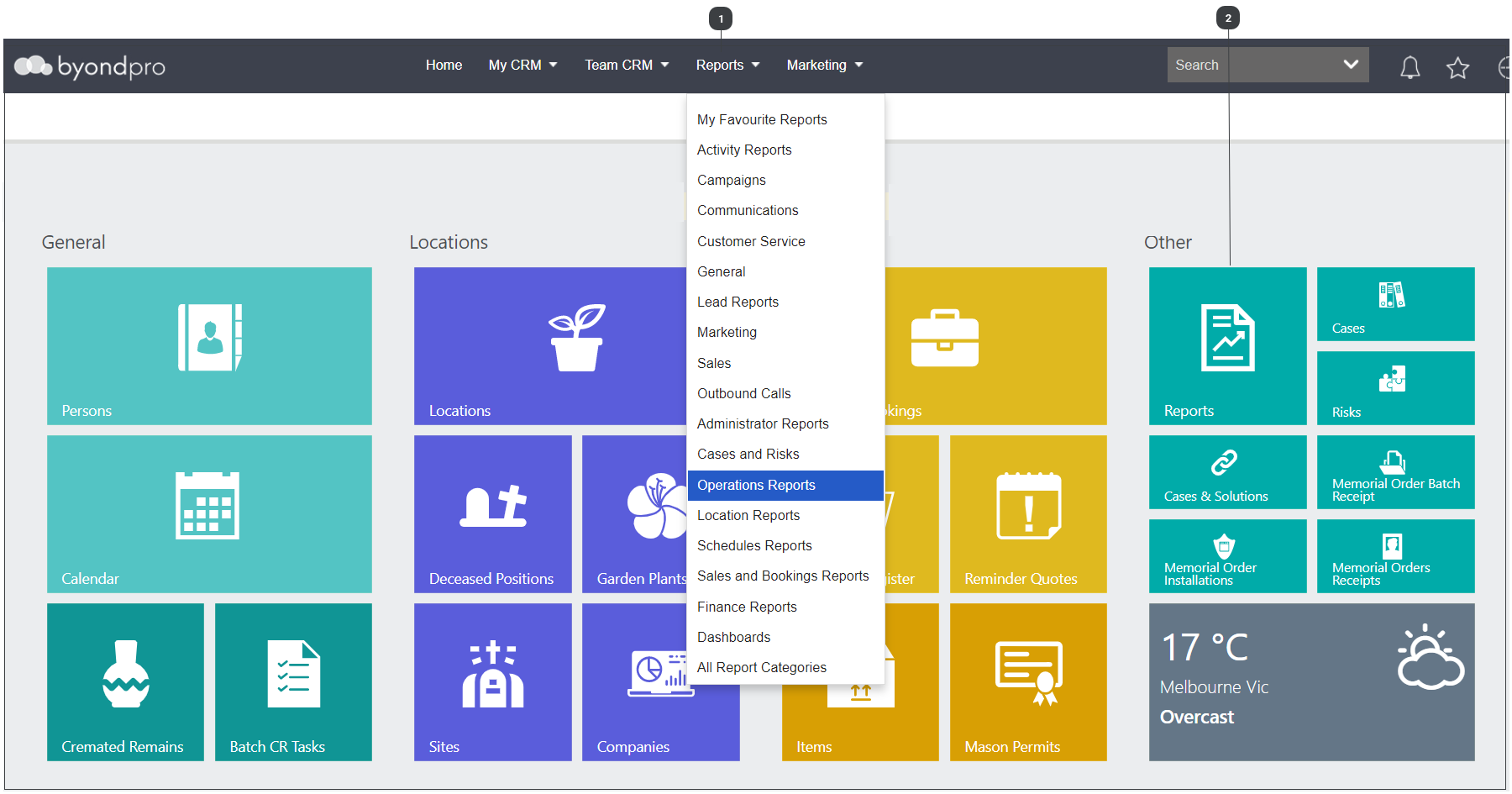Choose Customer Service menu item
This screenshot has width=1512, height=794.
click(x=785, y=241)
